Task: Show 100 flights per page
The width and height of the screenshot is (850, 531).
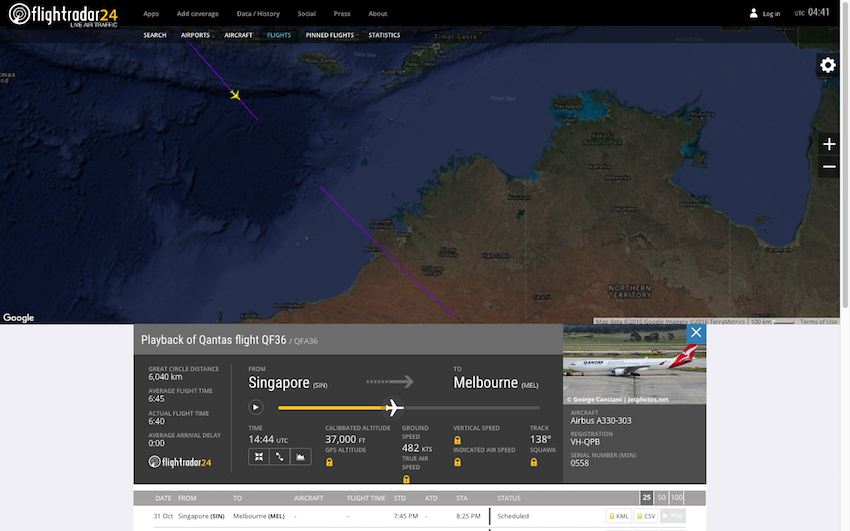Action: click(x=677, y=497)
